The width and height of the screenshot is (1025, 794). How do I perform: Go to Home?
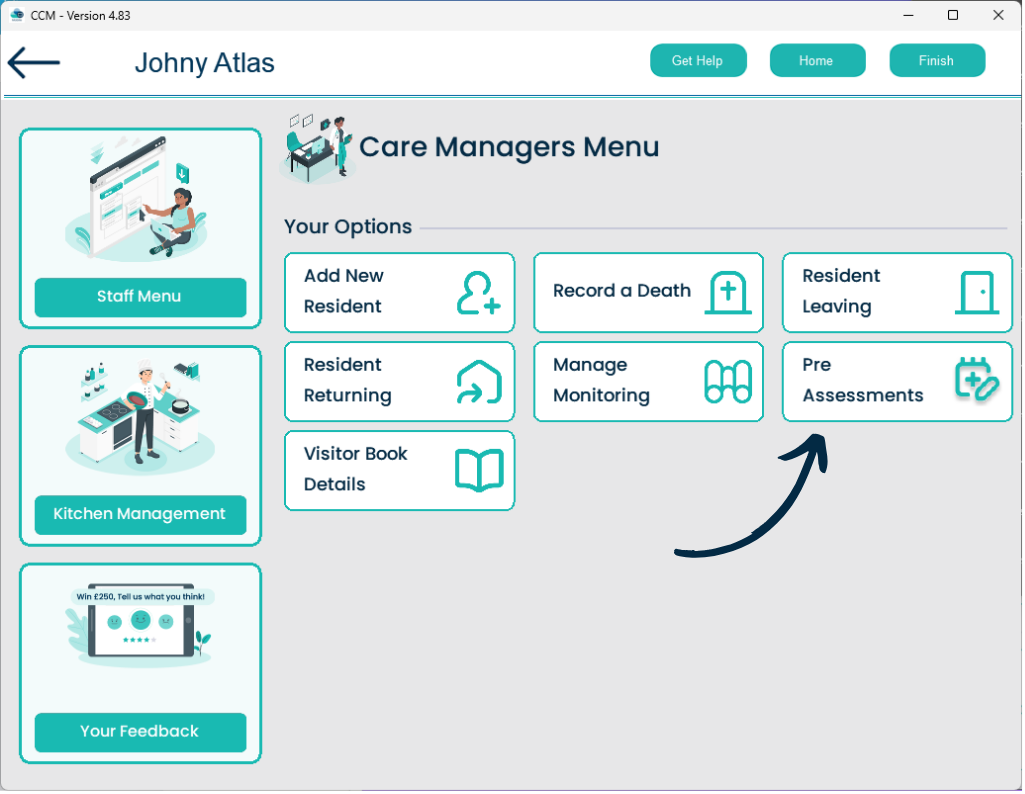pyautogui.click(x=816, y=61)
